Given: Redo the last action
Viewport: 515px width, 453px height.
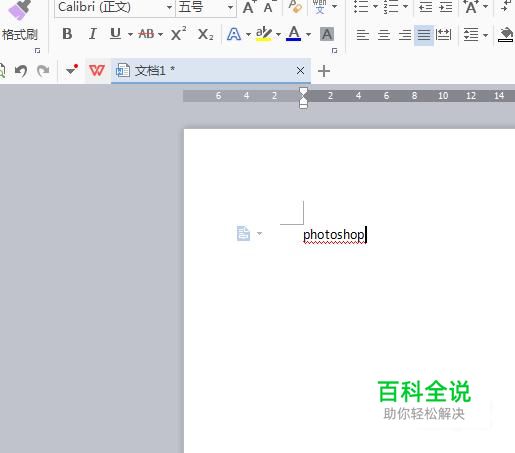Looking at the screenshot, I should click(43, 71).
